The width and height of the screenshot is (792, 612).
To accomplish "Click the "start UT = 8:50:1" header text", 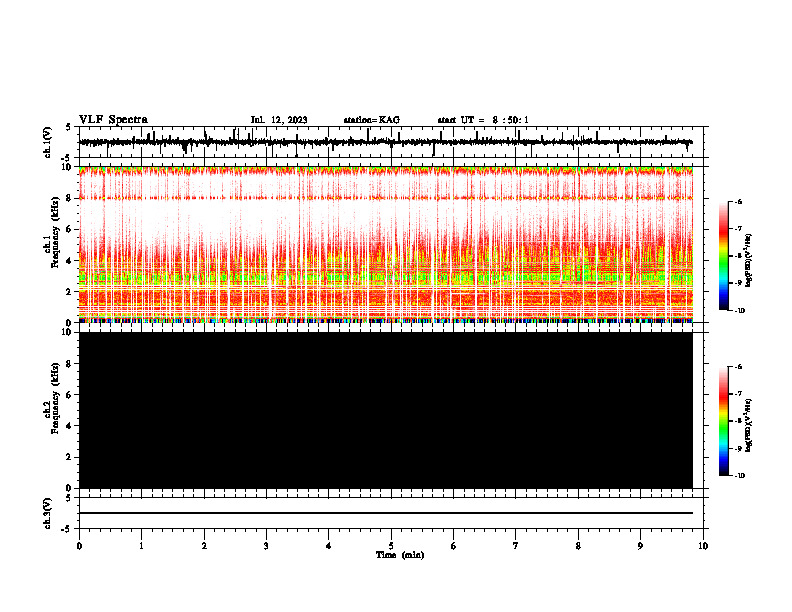I will (x=483, y=120).
